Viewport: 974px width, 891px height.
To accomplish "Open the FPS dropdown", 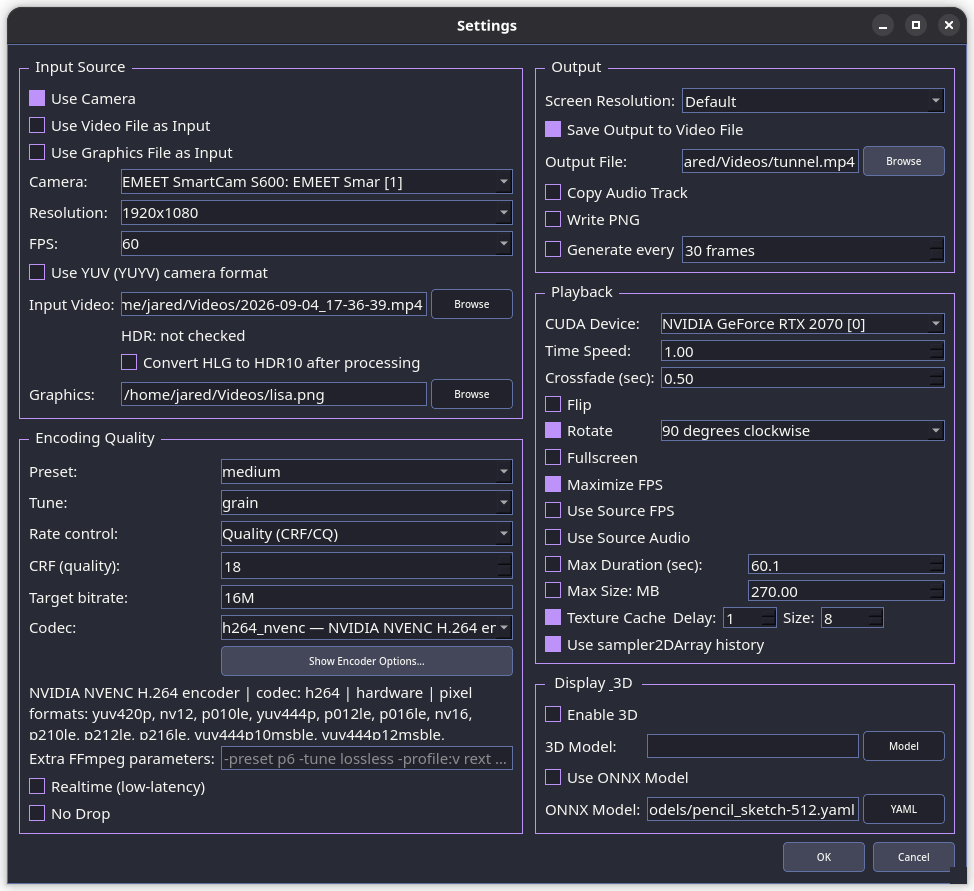I will pyautogui.click(x=317, y=244).
